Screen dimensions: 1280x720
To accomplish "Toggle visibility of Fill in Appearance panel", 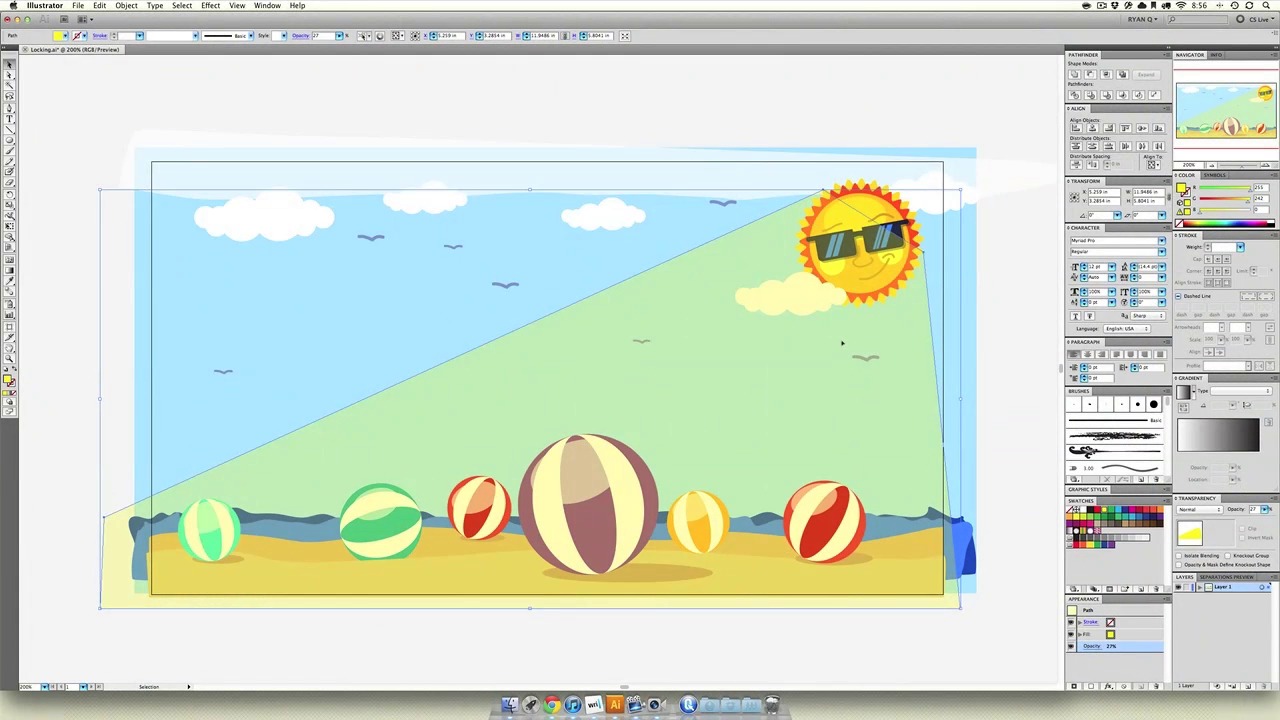I will 1071,634.
